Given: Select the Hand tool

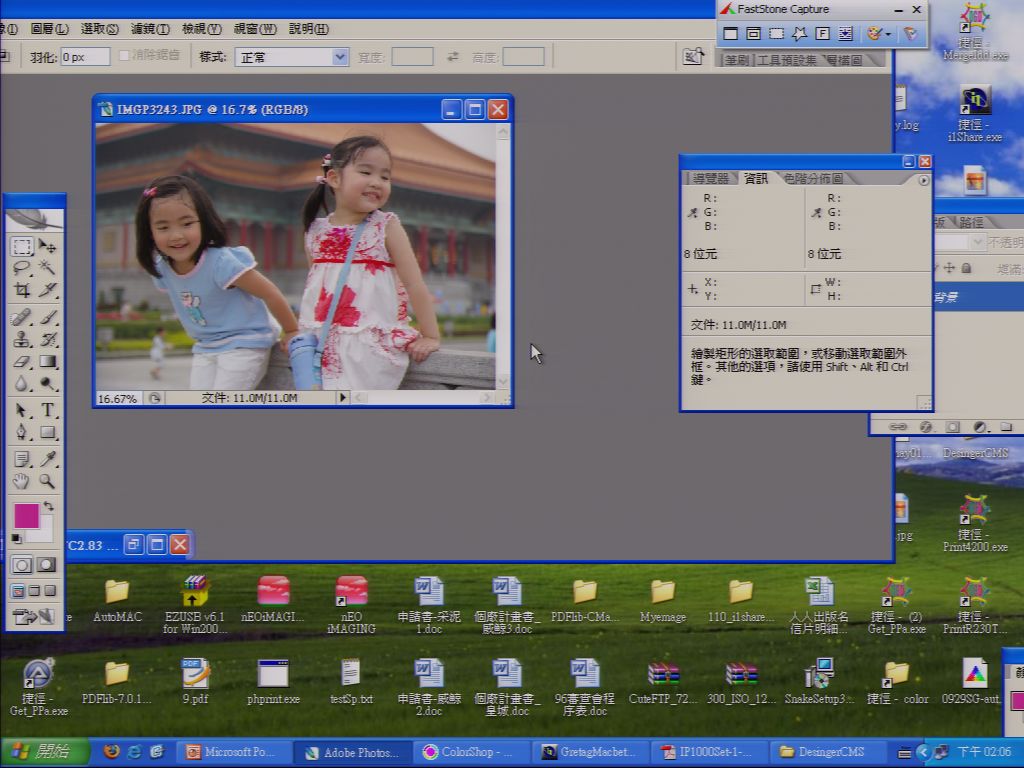Looking at the screenshot, I should click(x=22, y=482).
